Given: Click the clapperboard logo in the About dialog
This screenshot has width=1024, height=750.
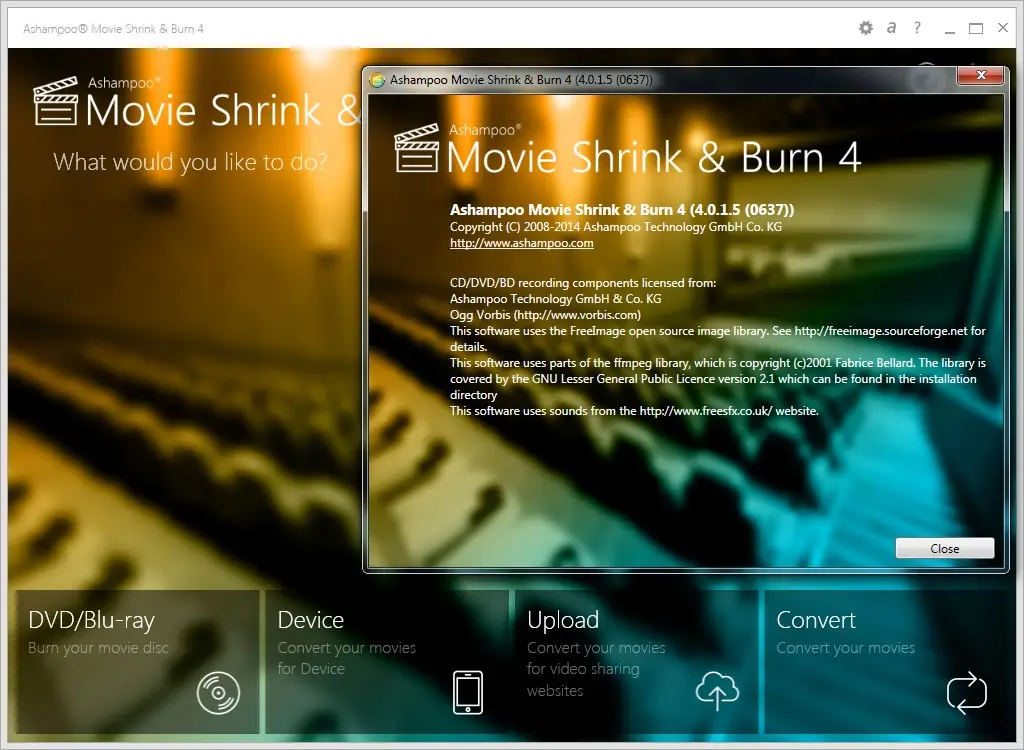Looking at the screenshot, I should point(417,148).
